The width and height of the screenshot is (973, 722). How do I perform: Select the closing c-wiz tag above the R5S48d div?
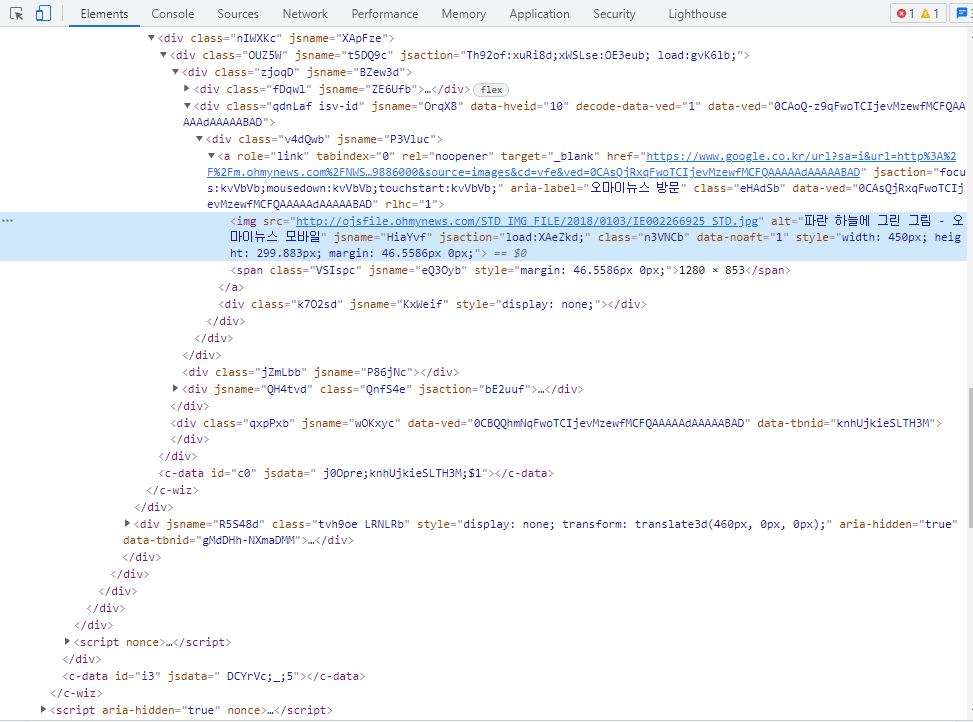pyautogui.click(x=172, y=490)
